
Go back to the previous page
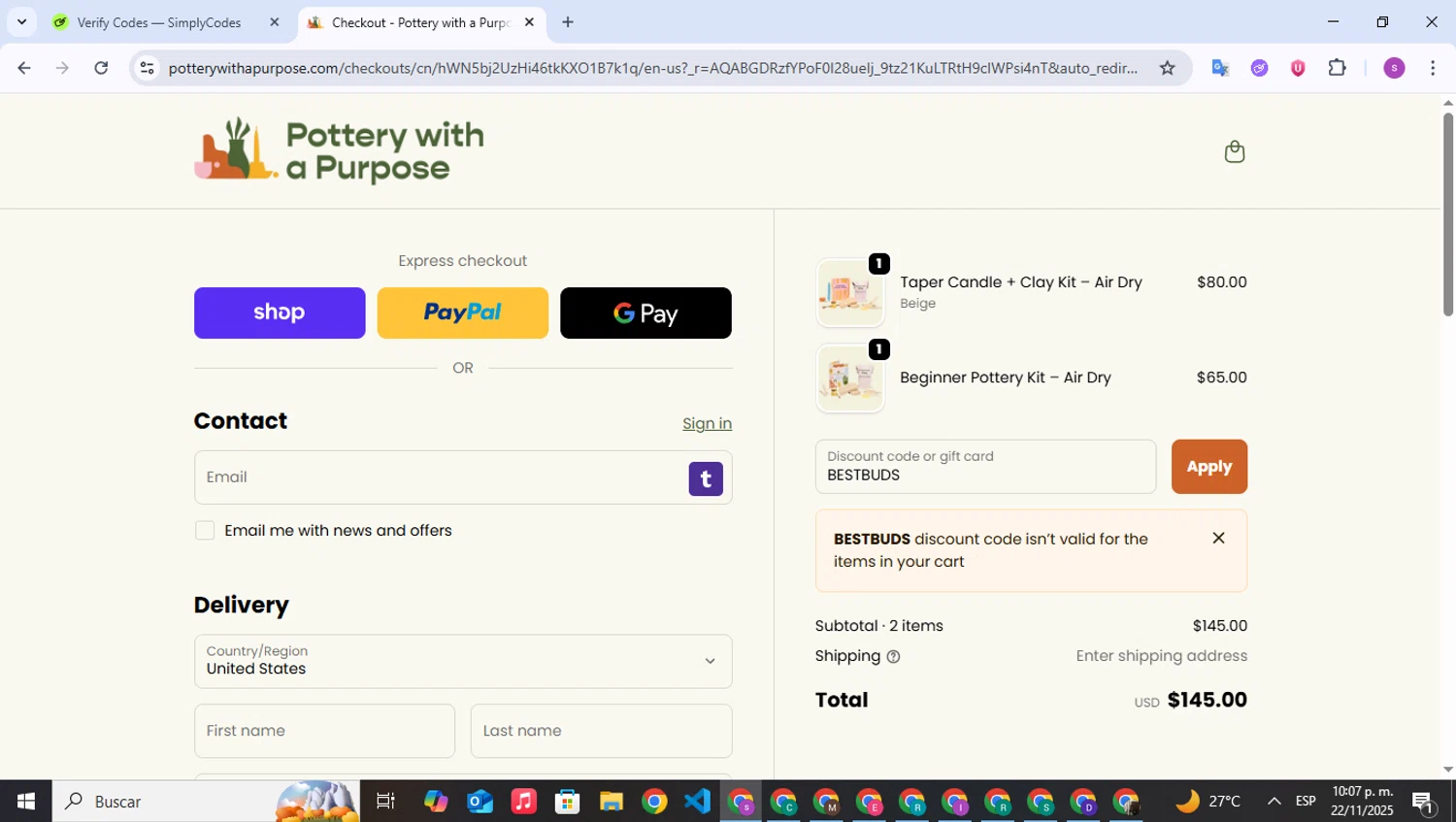click(x=24, y=68)
